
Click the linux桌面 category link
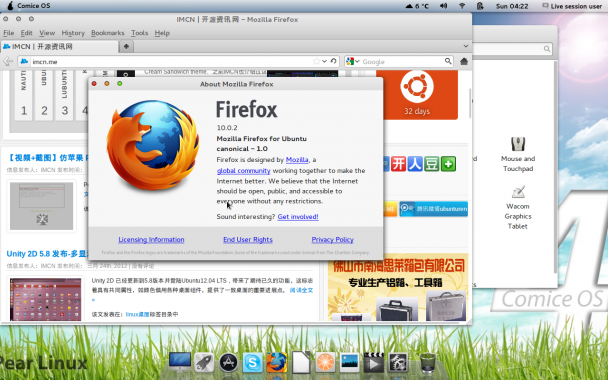coord(137,314)
